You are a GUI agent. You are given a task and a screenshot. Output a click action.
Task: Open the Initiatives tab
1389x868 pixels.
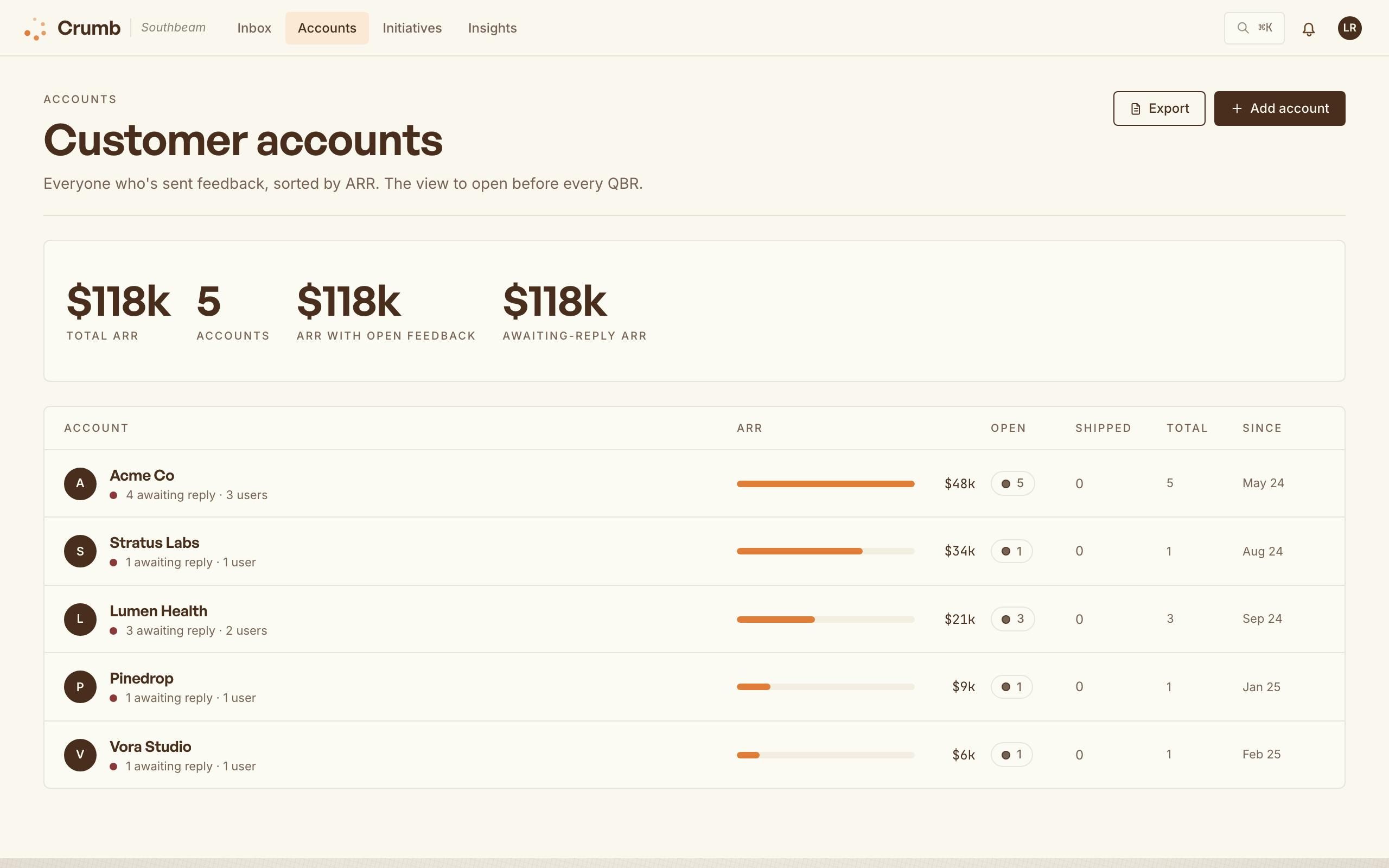pos(412,28)
